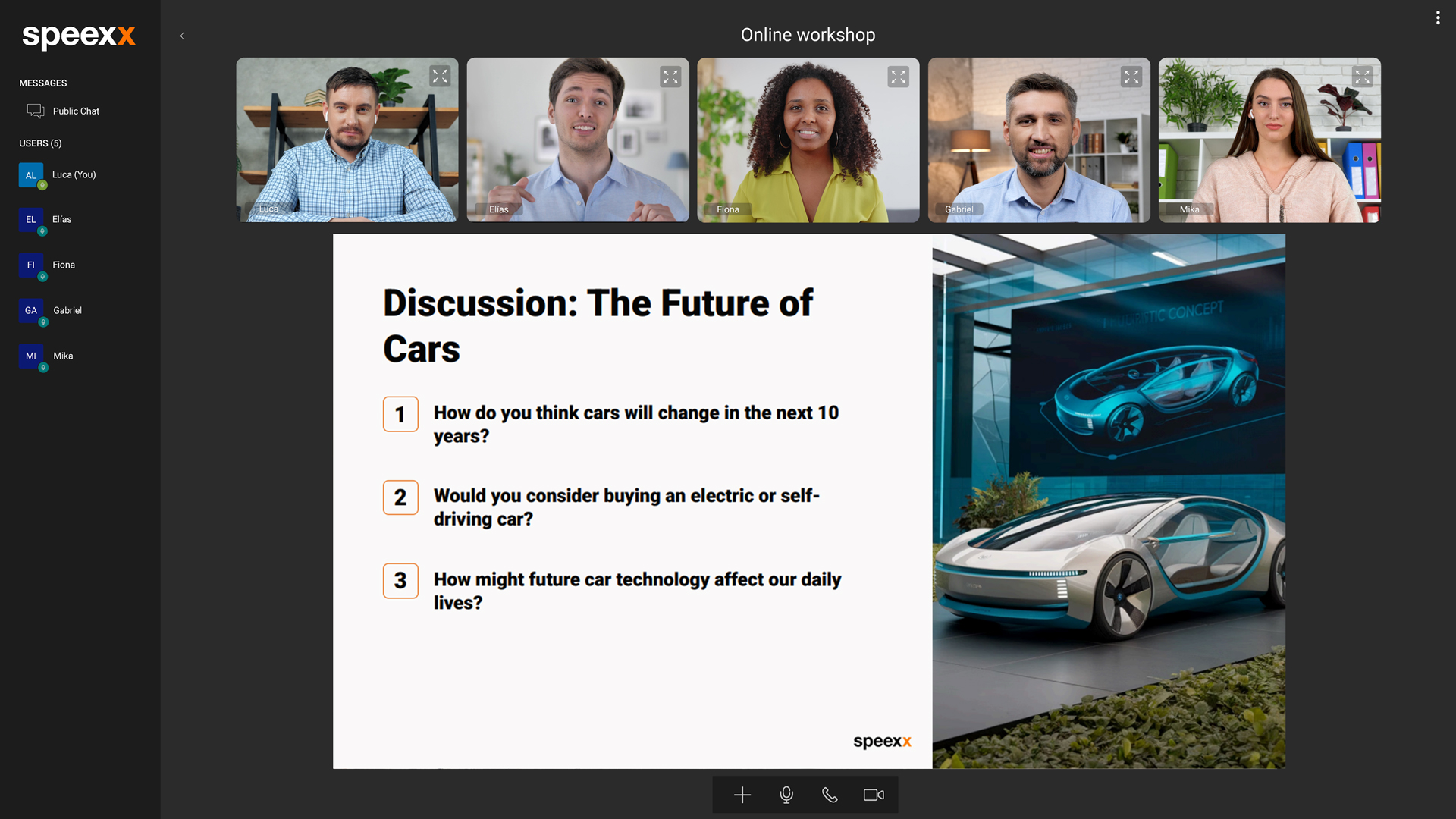Expand Luca's video to fullscreen
Screen dimensions: 1456x819
point(440,76)
